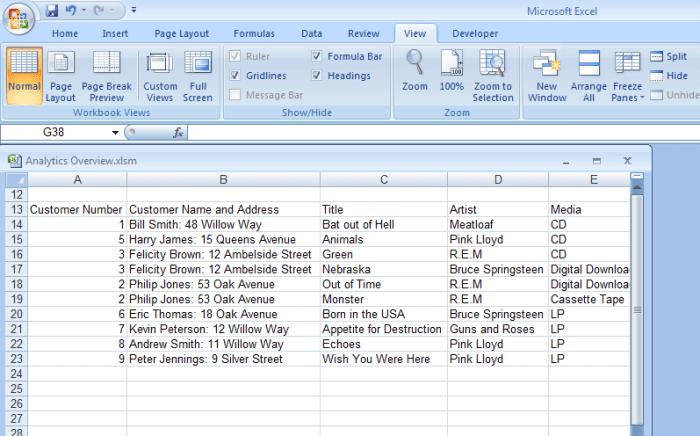The width and height of the screenshot is (700, 436).
Task: Toggle the Formula Bar checkbox
Action: [317, 56]
